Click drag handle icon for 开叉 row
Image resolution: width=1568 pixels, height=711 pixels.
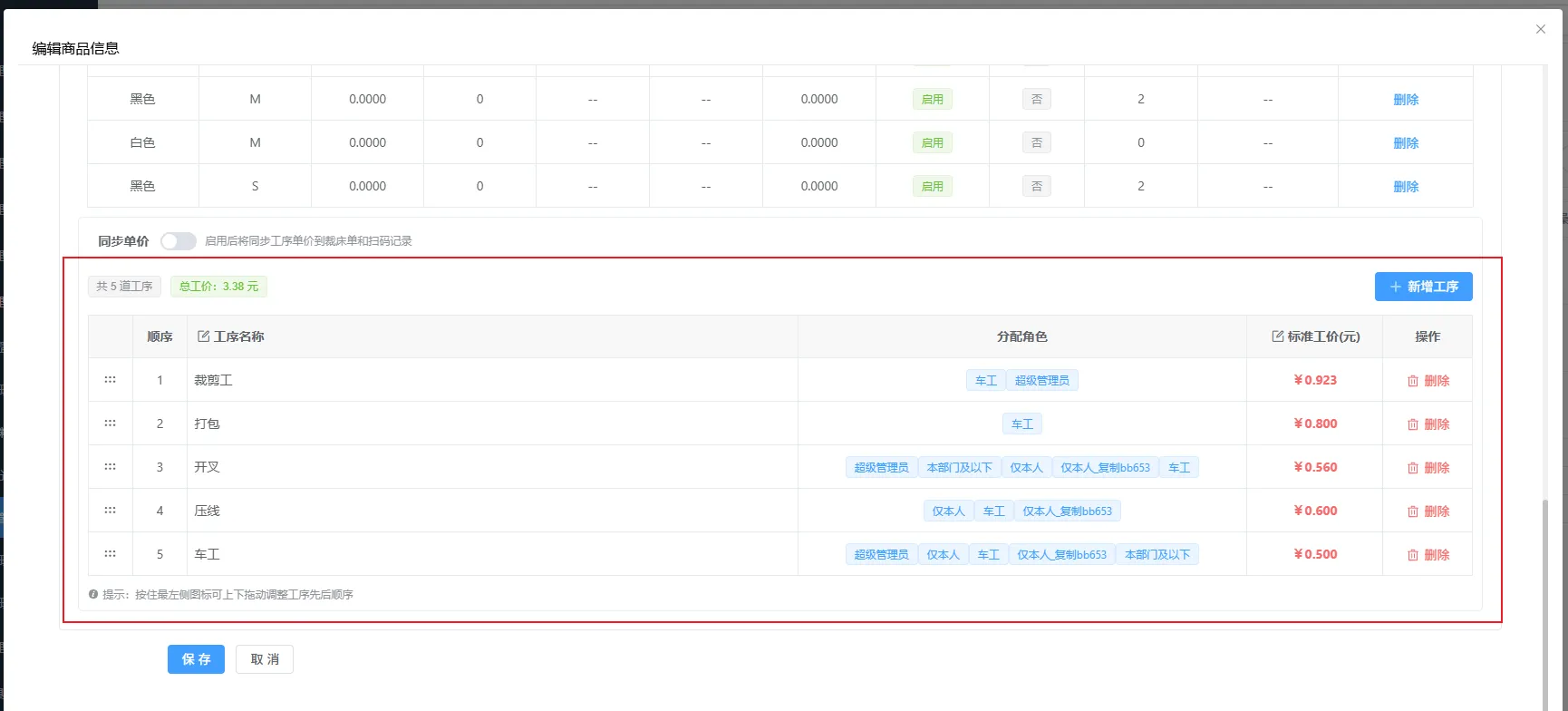[110, 467]
